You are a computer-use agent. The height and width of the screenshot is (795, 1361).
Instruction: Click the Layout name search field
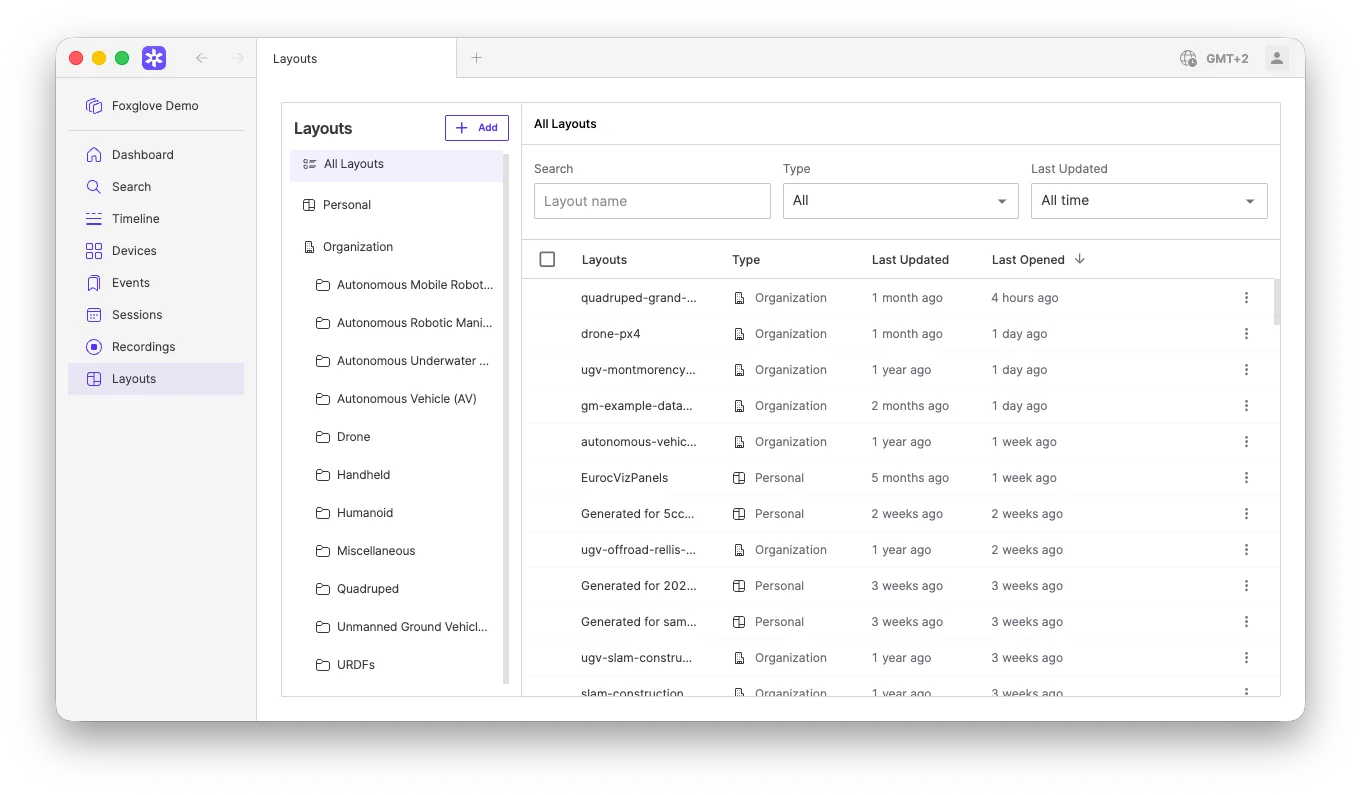click(652, 201)
